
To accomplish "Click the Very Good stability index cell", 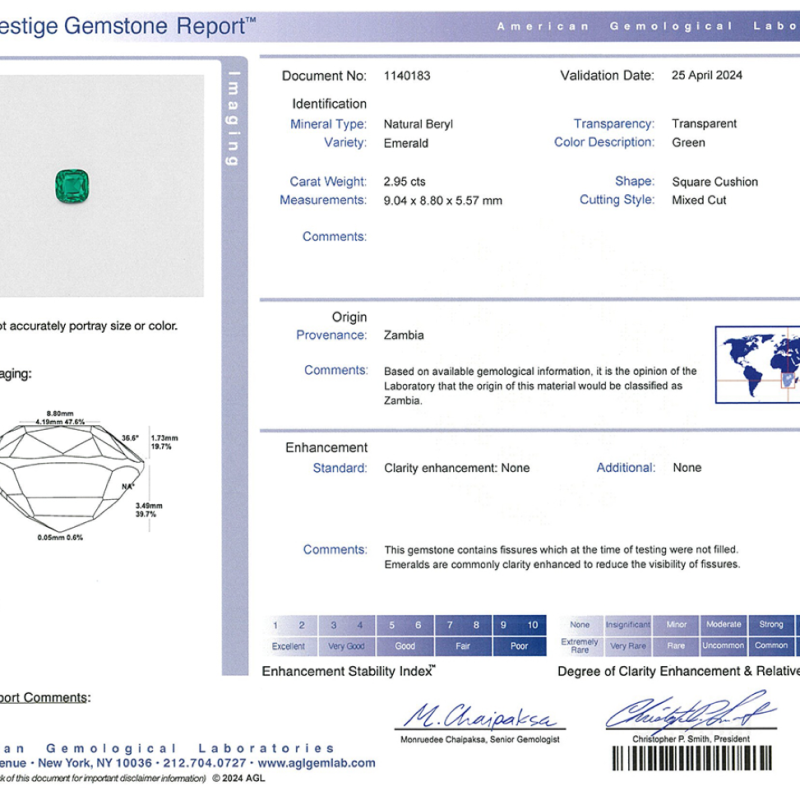I will [346, 646].
